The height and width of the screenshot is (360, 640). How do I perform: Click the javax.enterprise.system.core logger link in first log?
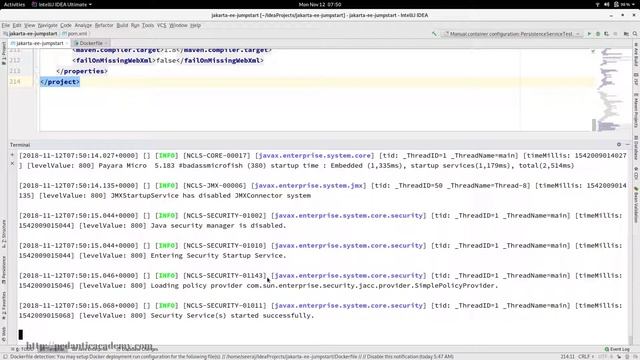pos(315,156)
